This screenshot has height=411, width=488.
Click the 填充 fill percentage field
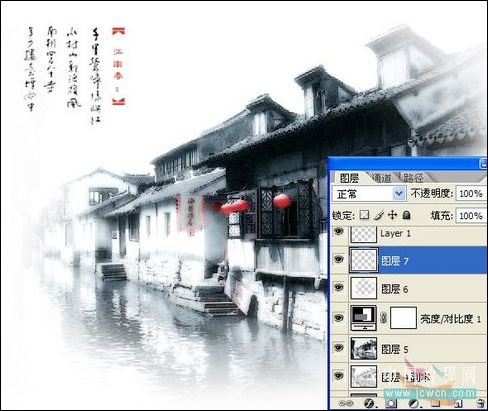coord(471,216)
